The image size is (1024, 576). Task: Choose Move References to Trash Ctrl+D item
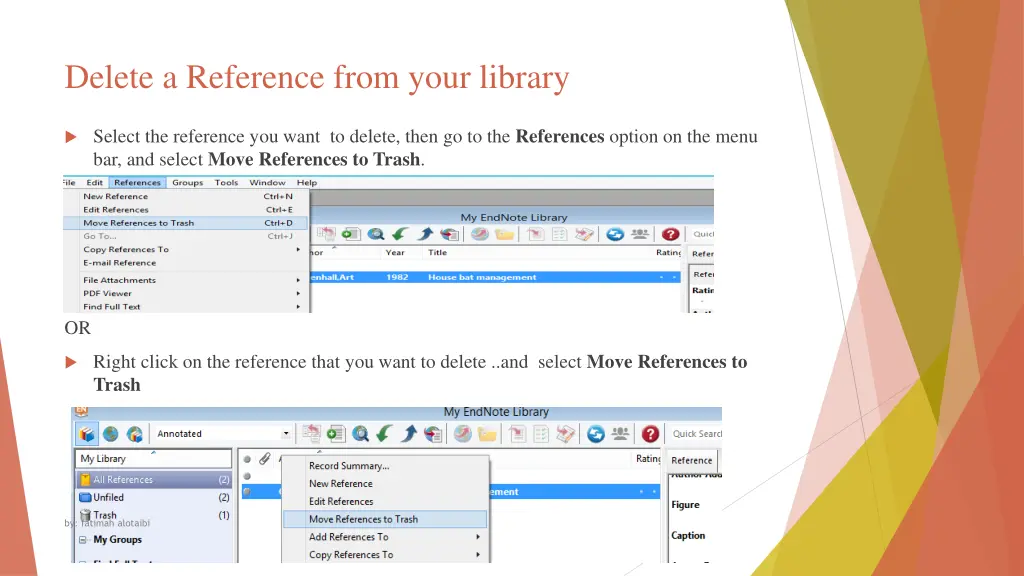coord(186,223)
